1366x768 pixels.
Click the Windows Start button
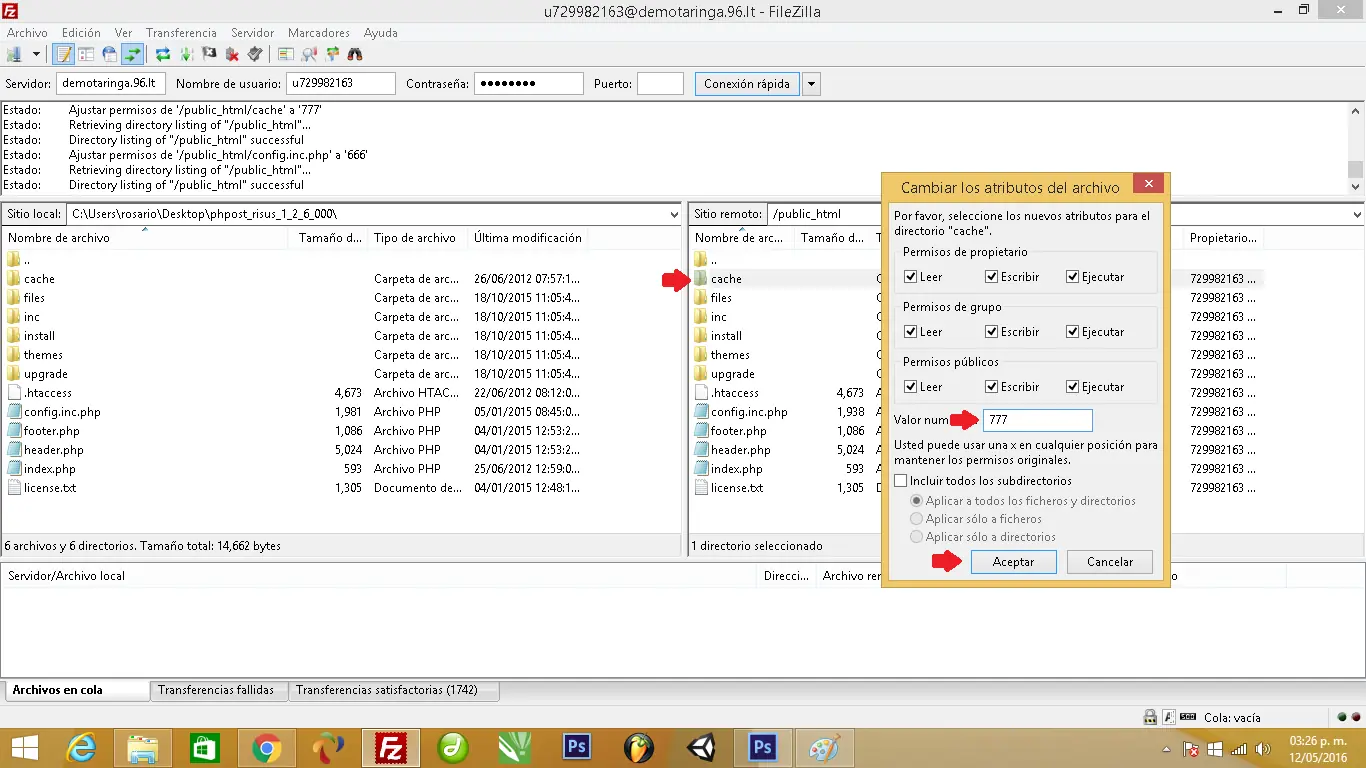pos(24,748)
